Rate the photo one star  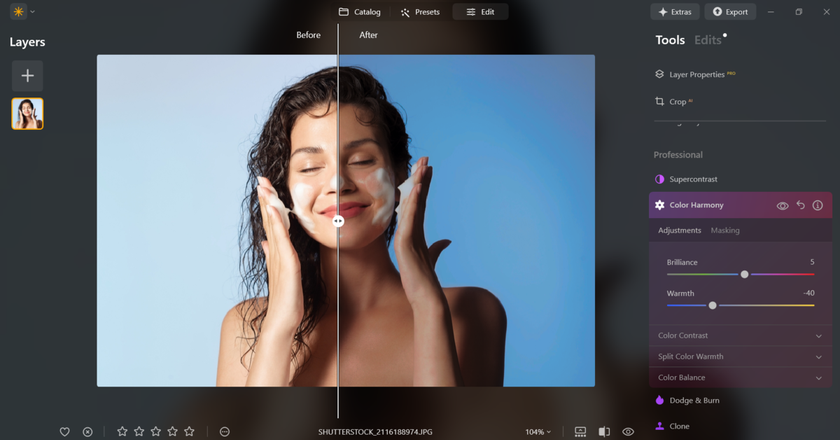(x=122, y=431)
